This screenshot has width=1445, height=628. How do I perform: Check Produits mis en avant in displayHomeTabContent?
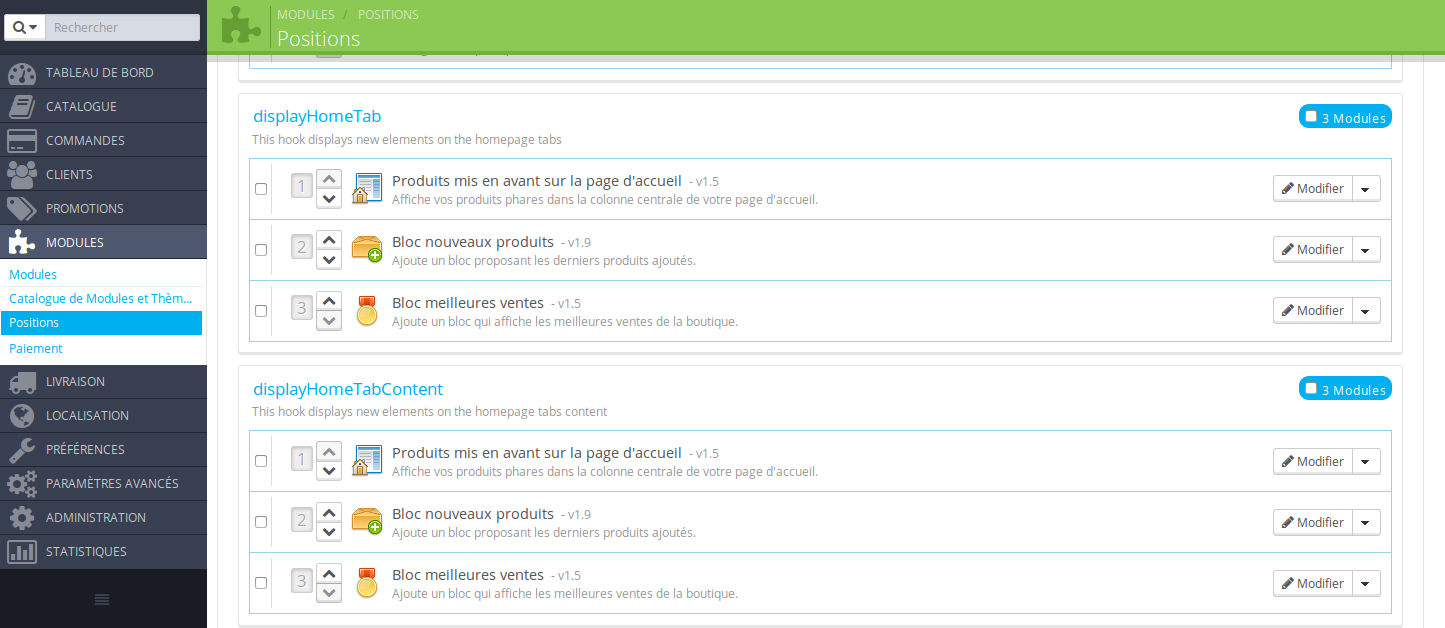261,461
